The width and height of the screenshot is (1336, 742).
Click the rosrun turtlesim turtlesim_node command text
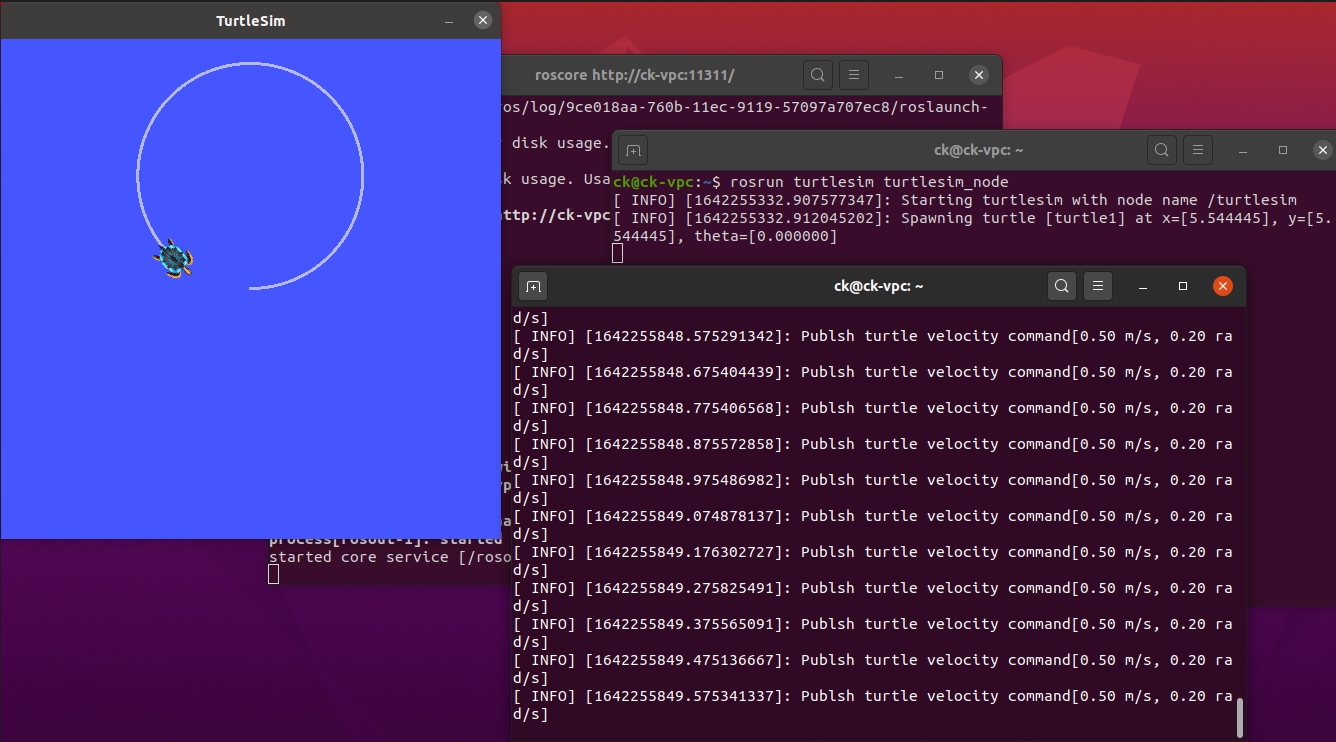click(870, 182)
